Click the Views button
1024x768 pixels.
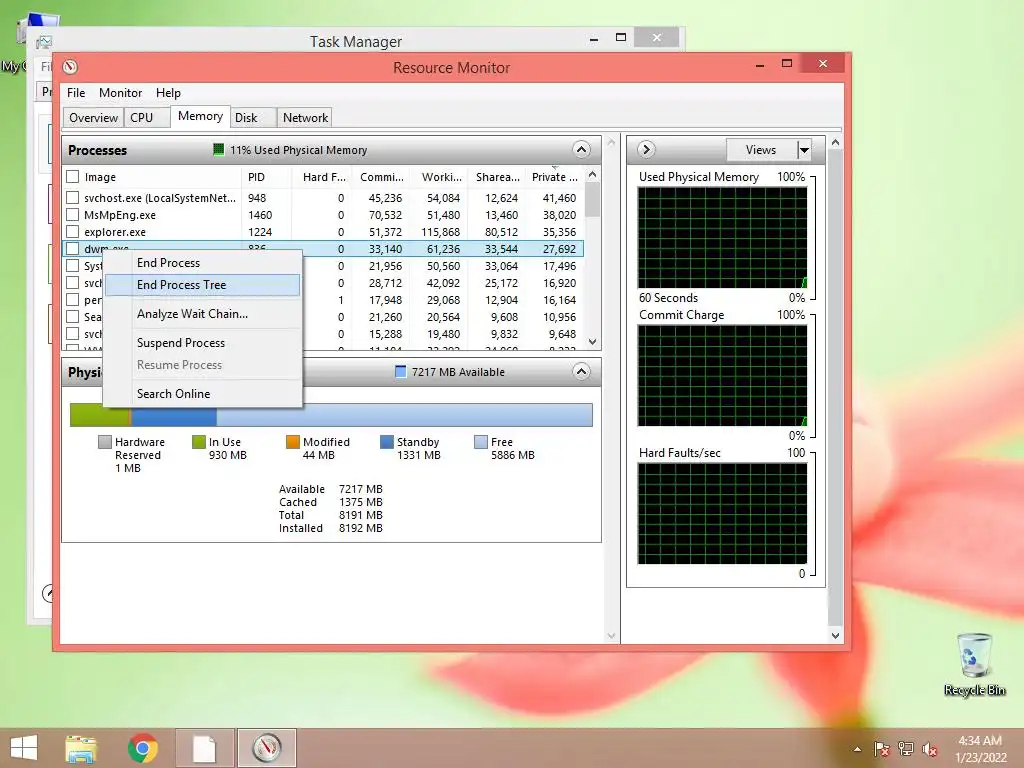click(x=761, y=150)
